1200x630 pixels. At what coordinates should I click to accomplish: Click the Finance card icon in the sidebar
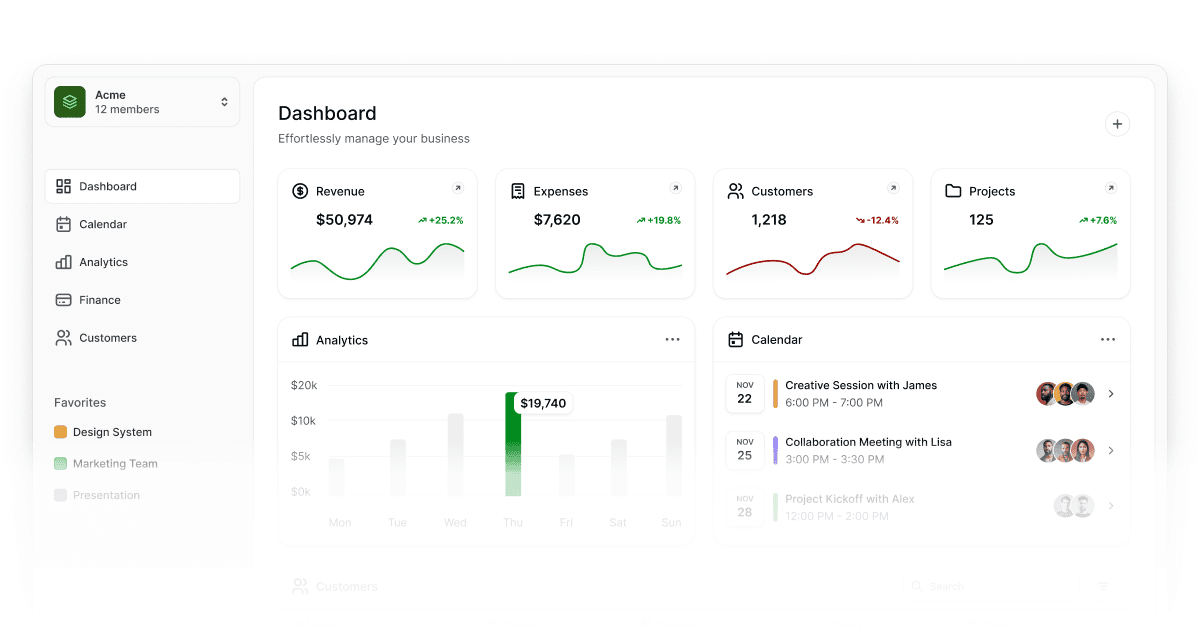point(64,300)
